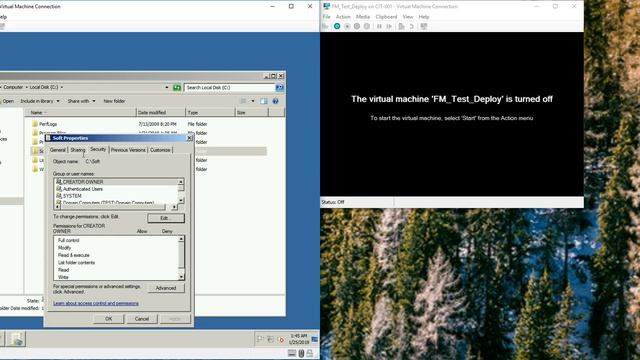
Task: Switch to the General tab in Soft Properties
Action: 58,150
